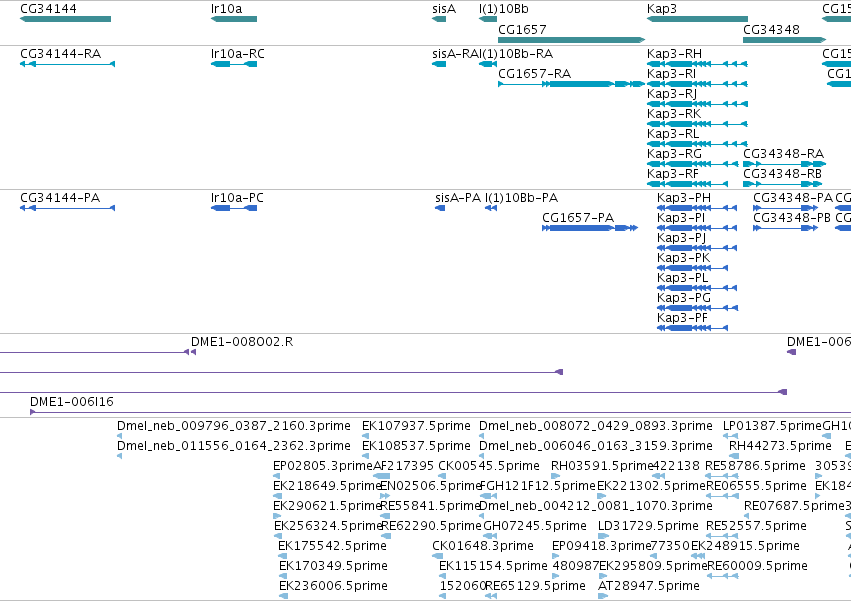The image size is (851, 601).
Task: Open the sisA gene label
Action: pyautogui.click(x=444, y=9)
